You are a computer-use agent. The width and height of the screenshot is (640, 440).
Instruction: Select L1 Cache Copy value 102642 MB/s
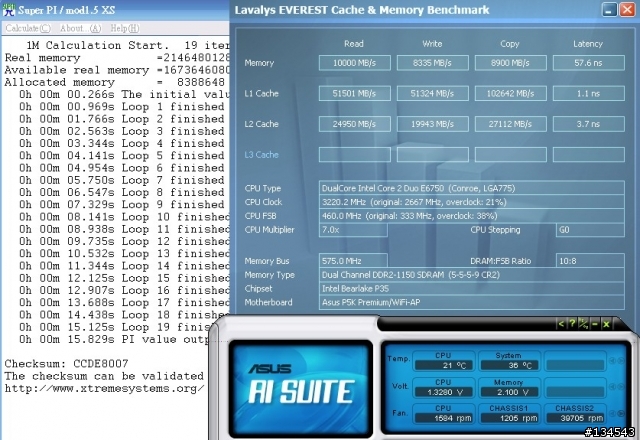coord(510,93)
